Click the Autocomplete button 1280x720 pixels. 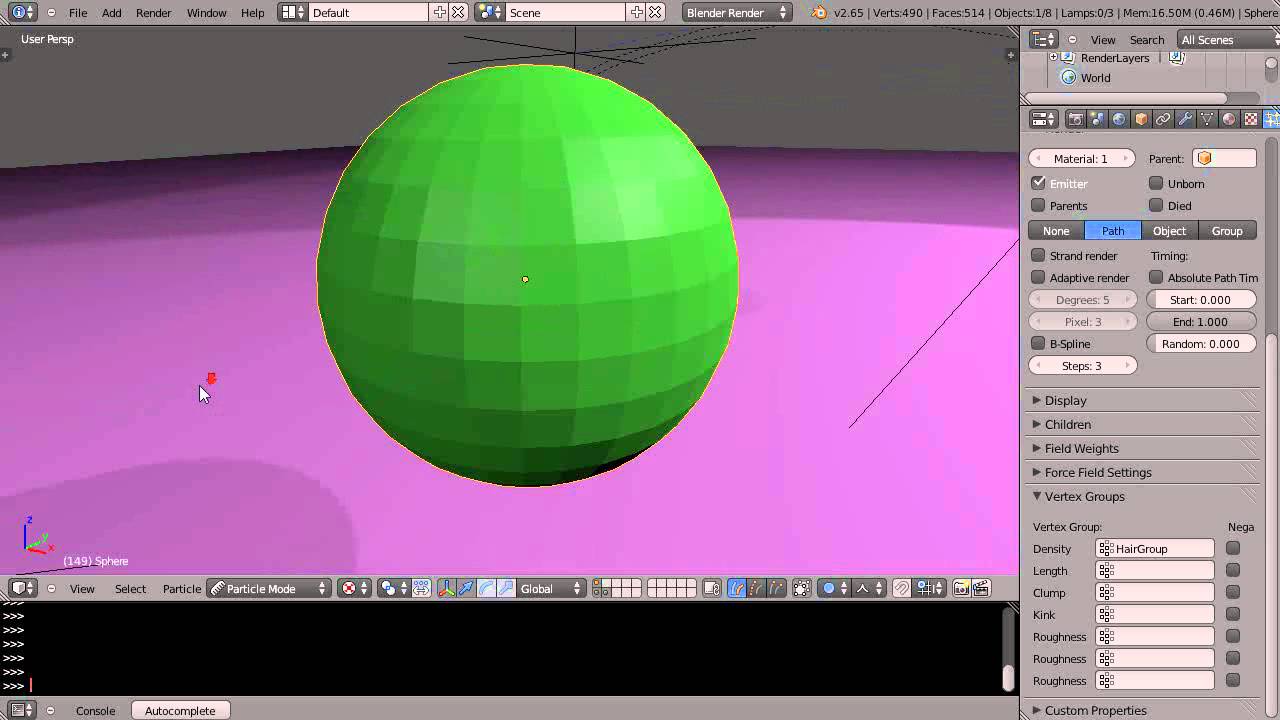180,710
